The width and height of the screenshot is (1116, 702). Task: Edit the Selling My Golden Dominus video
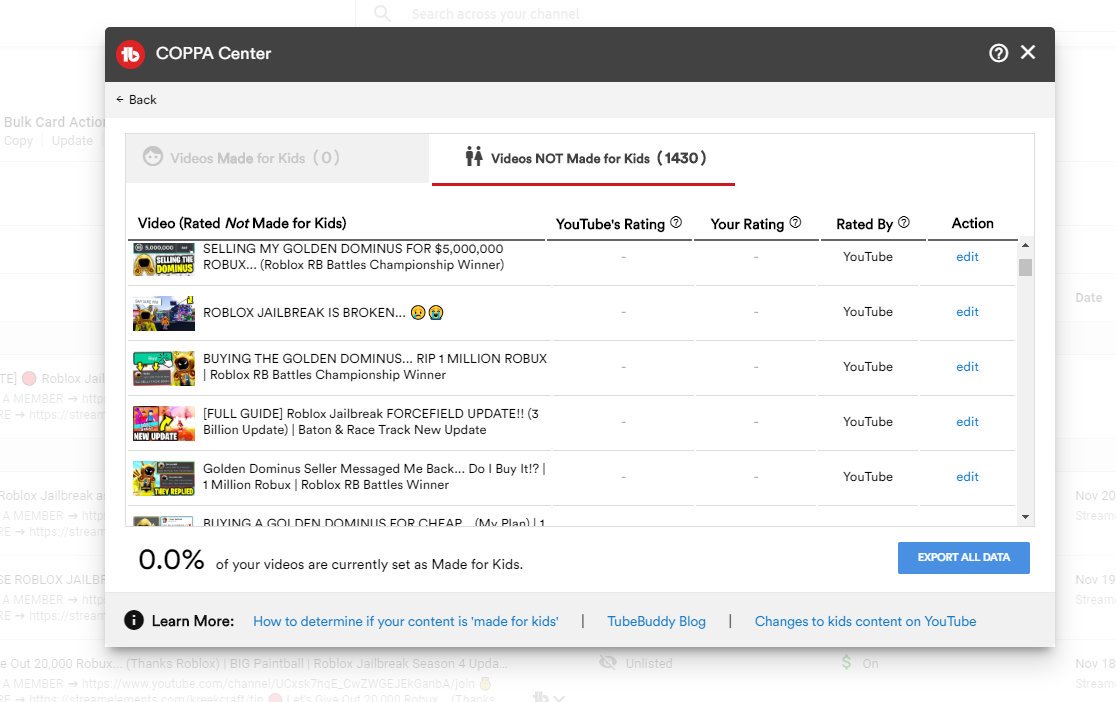click(x=967, y=257)
